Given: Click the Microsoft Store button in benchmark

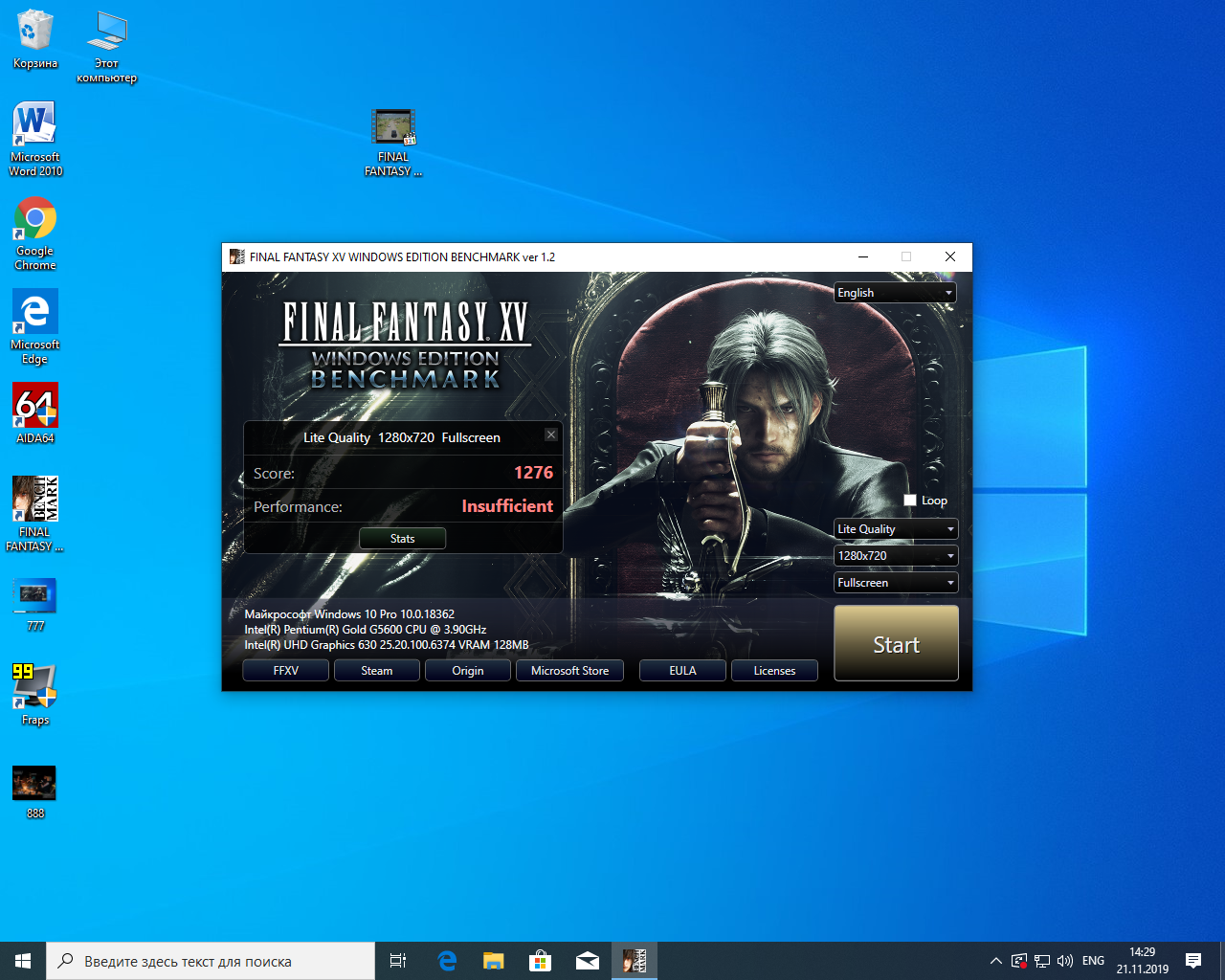Looking at the screenshot, I should click(570, 671).
